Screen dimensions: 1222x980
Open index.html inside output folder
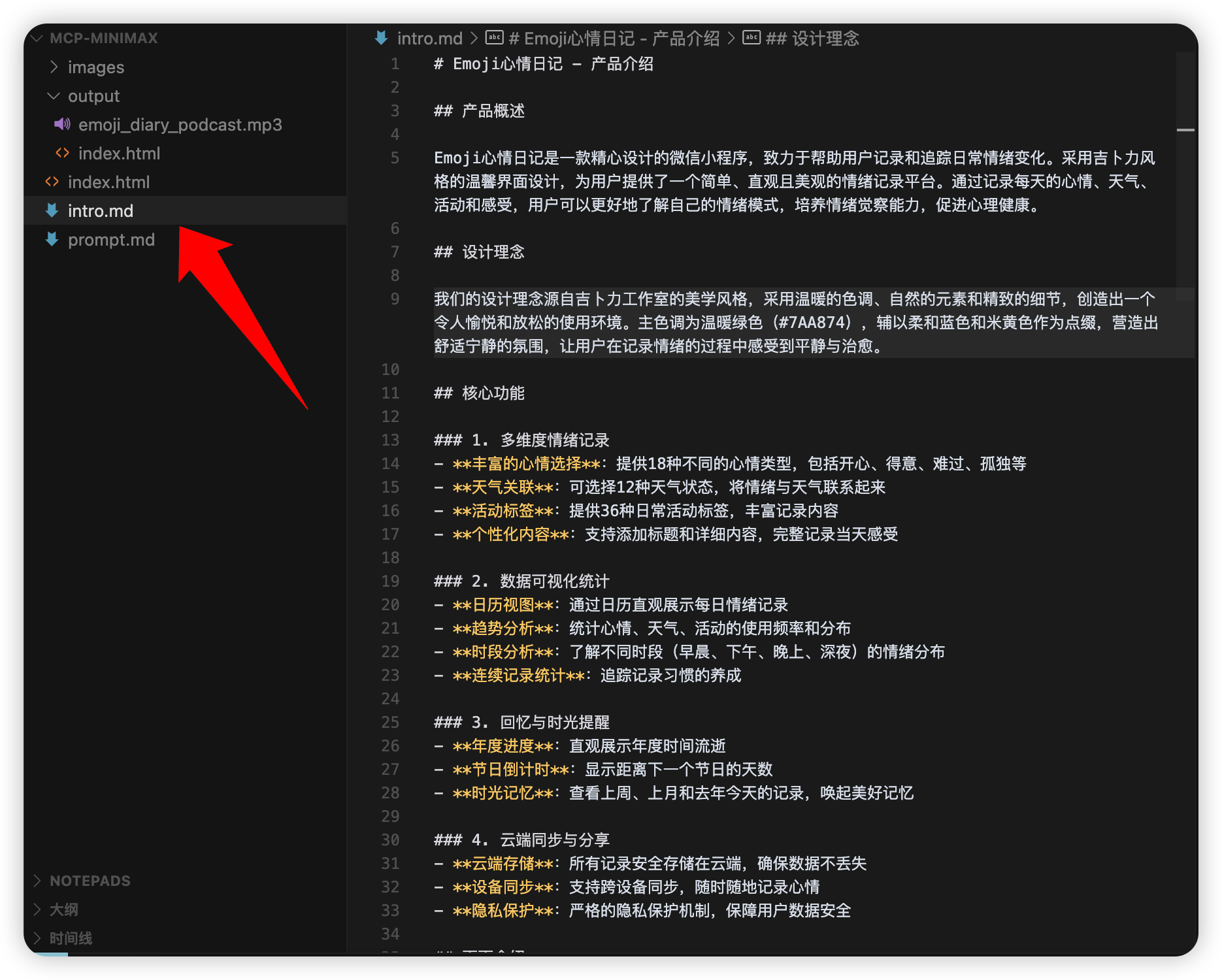[x=119, y=153]
